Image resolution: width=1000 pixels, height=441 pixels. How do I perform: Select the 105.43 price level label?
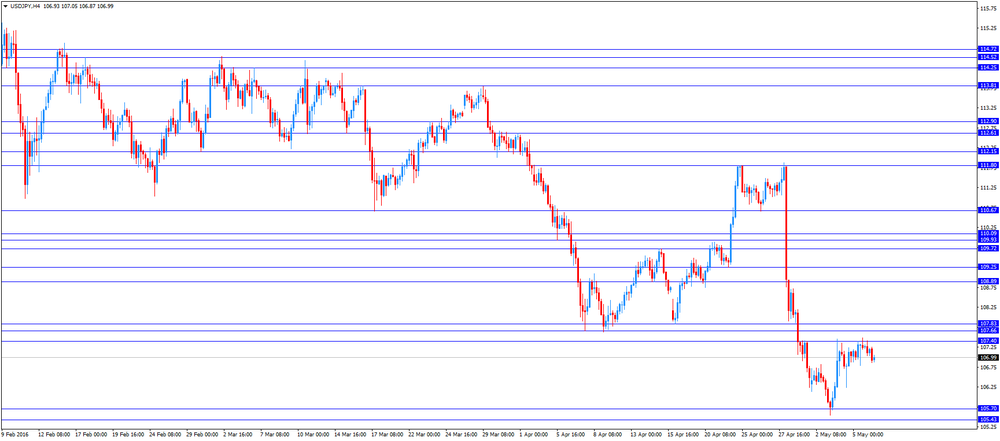coord(988,419)
